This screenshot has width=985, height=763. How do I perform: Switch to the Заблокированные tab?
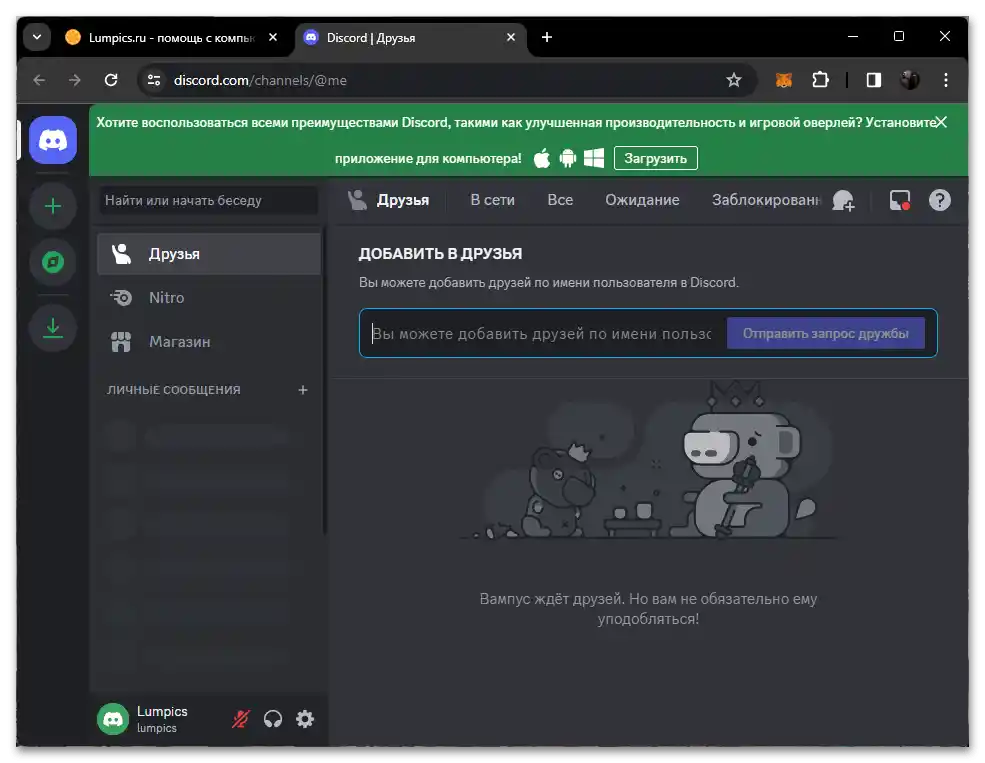coord(766,200)
